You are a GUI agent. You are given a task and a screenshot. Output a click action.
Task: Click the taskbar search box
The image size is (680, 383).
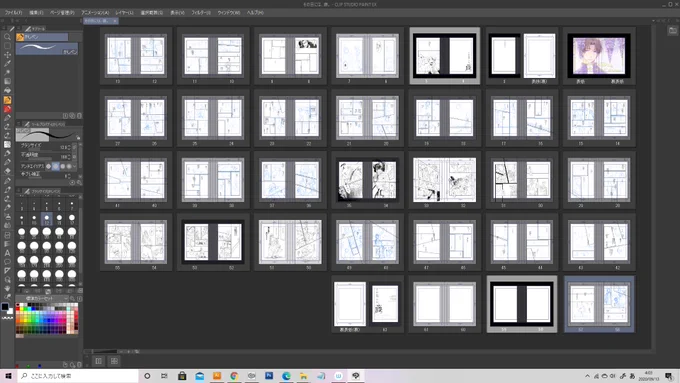[77, 376]
